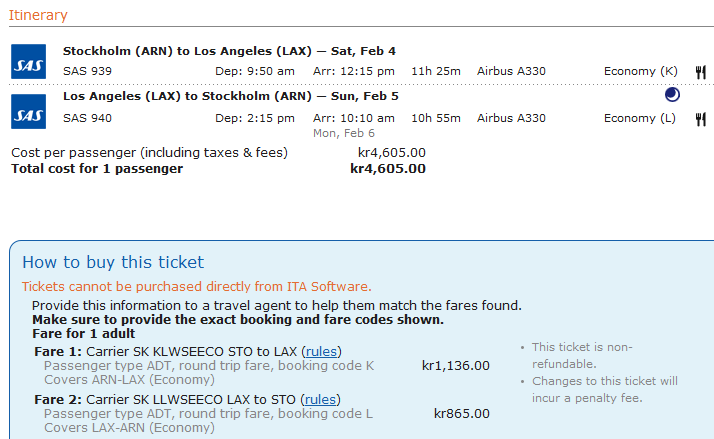Click the SAS 940 flight number

[x=87, y=118]
